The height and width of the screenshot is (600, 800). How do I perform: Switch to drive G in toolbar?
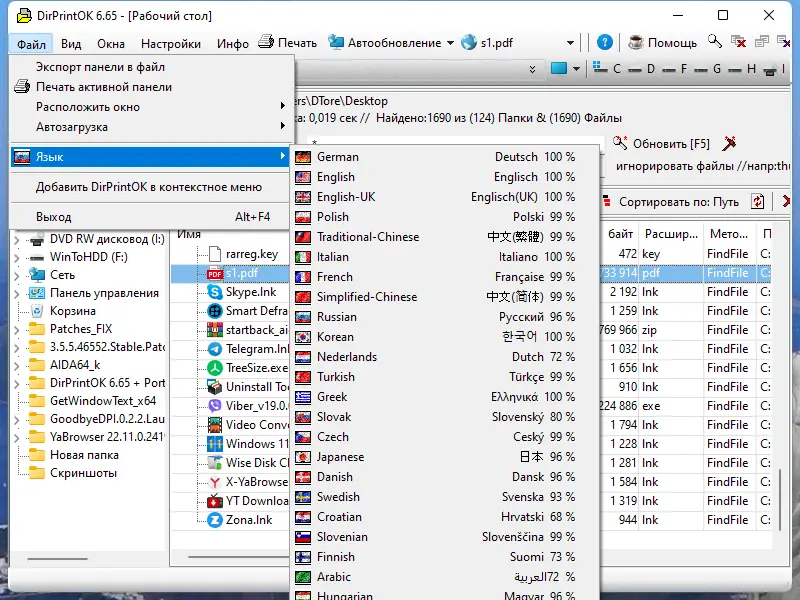[708, 68]
